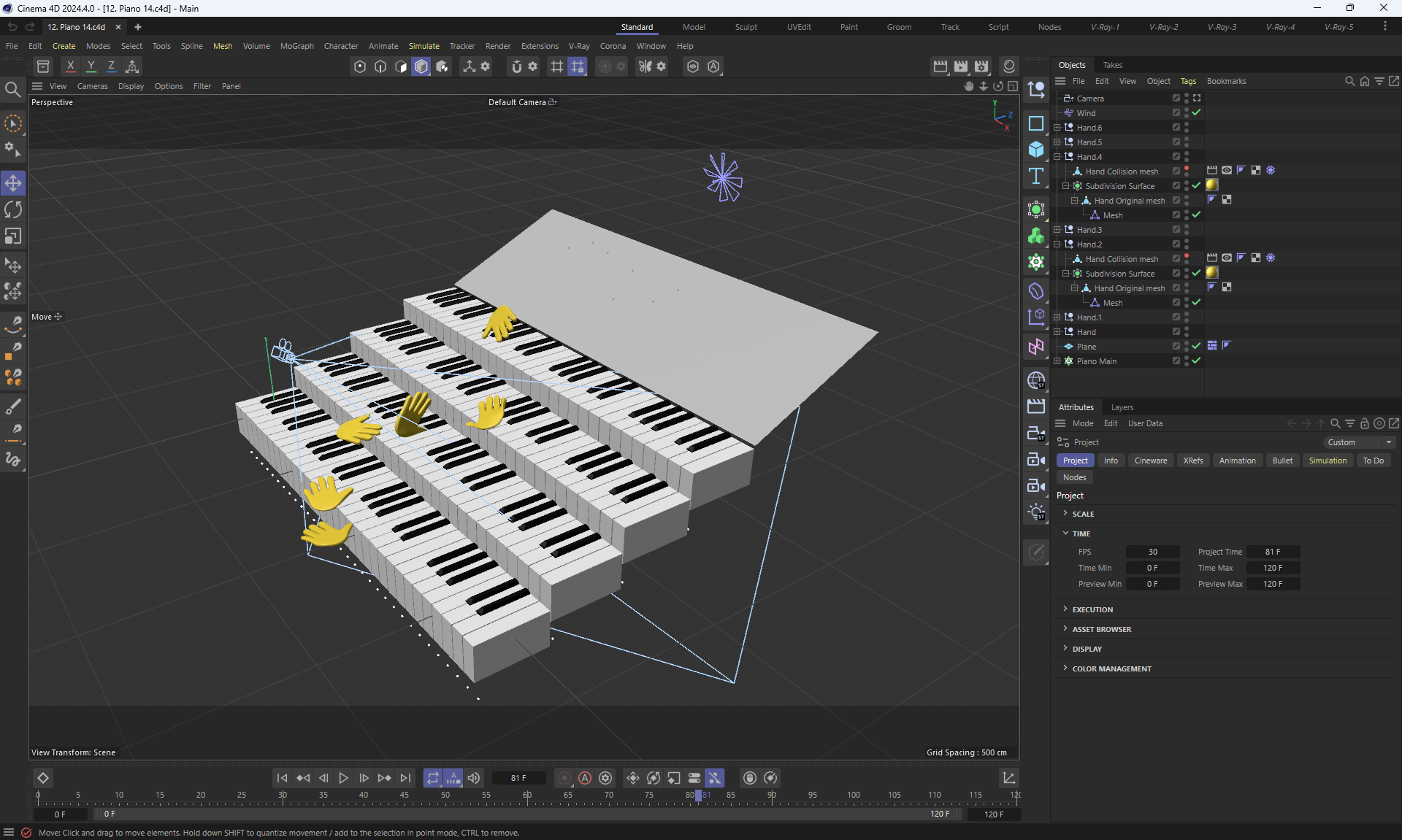Open the Simulation project settings tab

click(1327, 461)
